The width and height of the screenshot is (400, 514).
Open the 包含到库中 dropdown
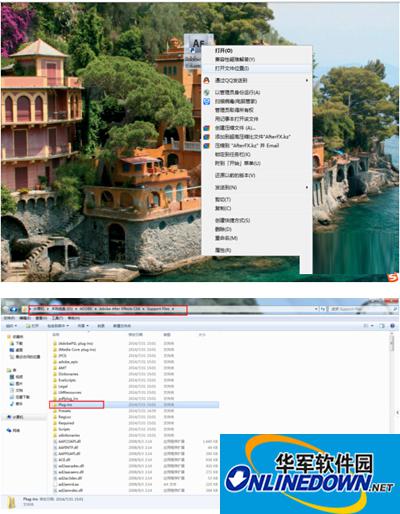[58, 326]
